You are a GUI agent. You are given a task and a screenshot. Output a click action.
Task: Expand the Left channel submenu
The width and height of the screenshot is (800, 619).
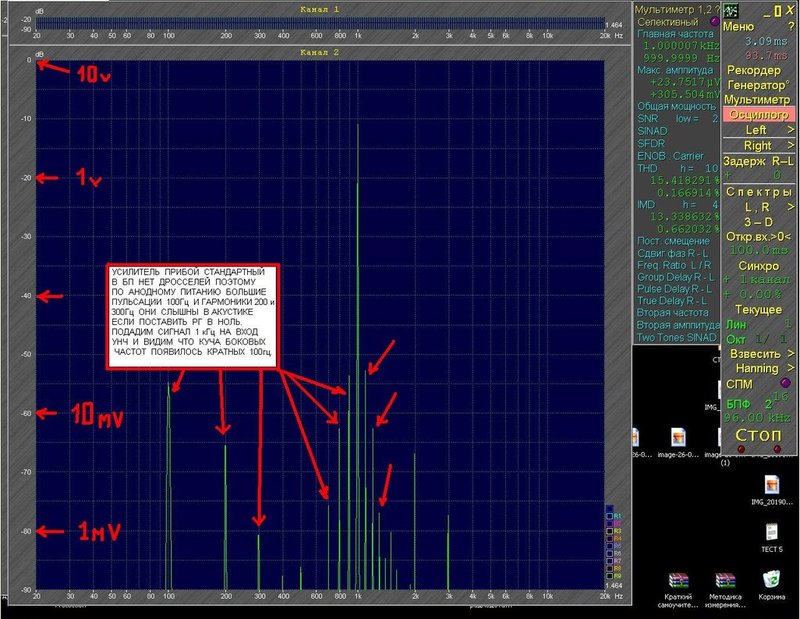point(758,129)
